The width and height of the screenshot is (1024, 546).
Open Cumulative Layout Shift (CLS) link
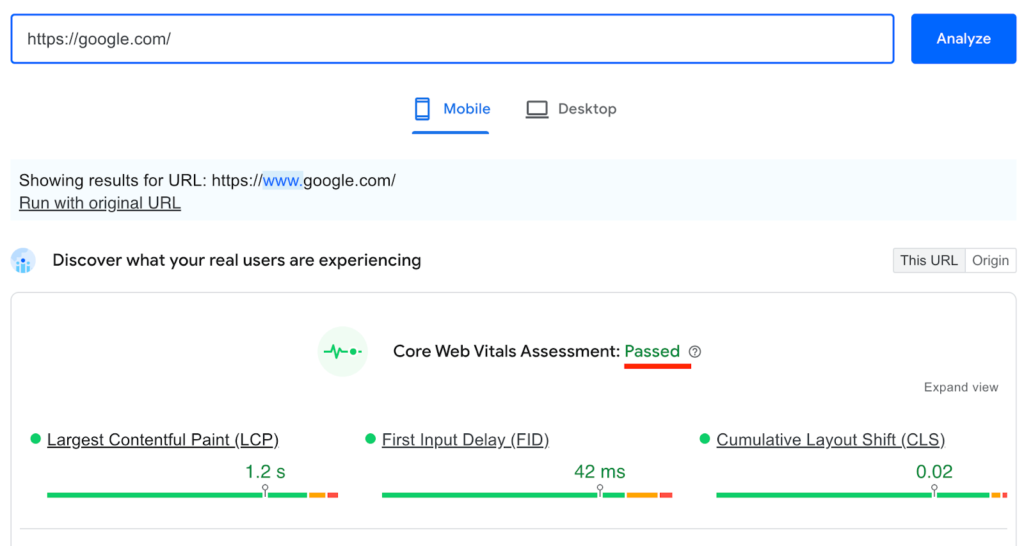830,440
